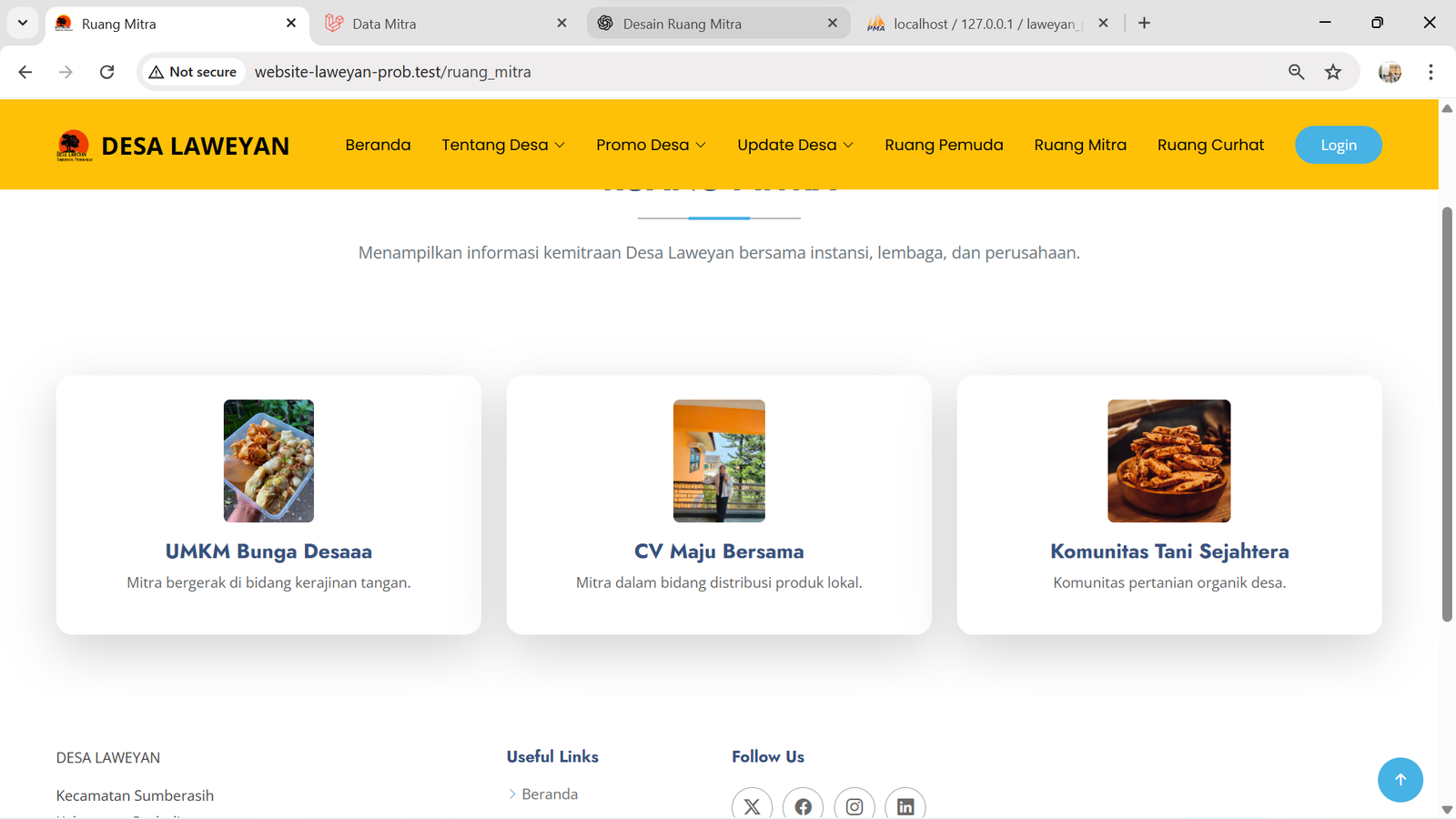Image resolution: width=1456 pixels, height=819 pixels.
Task: Click the Instagram icon in footer
Action: tap(854, 806)
